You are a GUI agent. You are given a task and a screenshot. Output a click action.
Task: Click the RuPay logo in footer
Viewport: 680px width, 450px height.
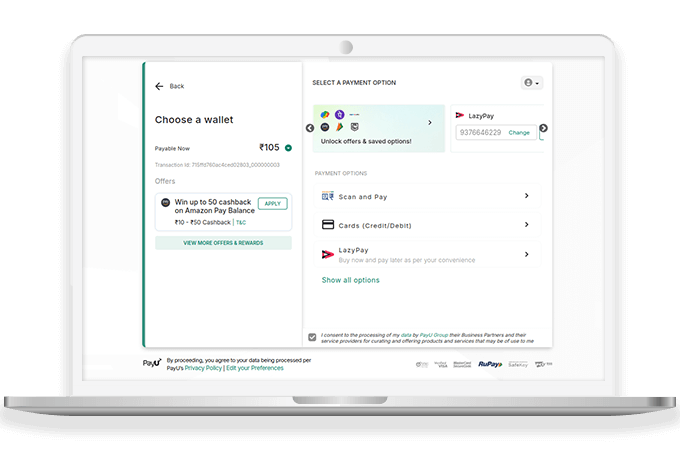click(490, 364)
